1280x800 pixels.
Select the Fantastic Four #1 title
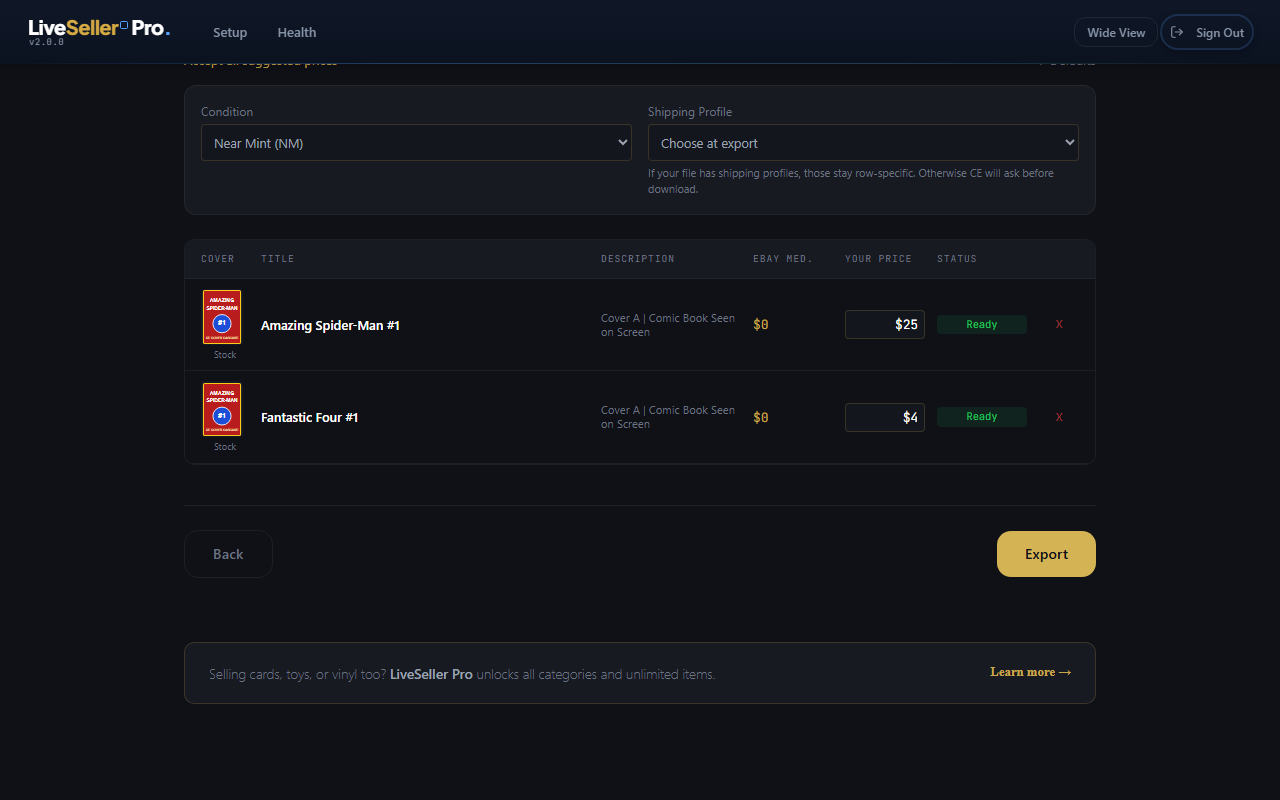[x=309, y=417]
